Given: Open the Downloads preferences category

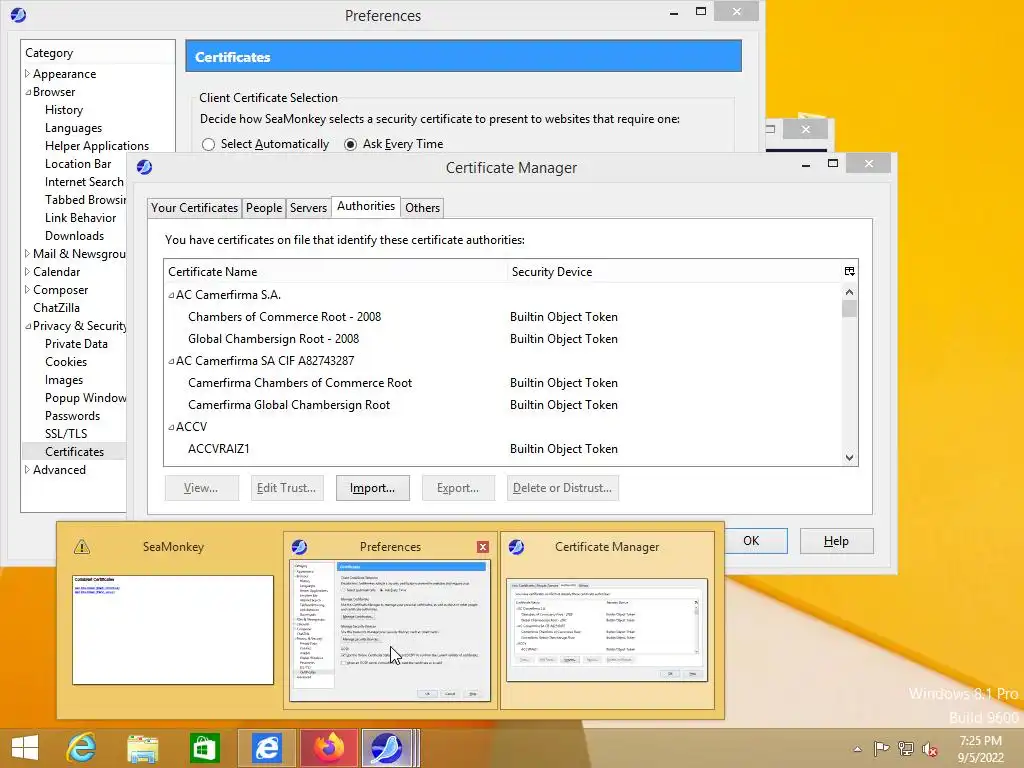Looking at the screenshot, I should (x=74, y=236).
